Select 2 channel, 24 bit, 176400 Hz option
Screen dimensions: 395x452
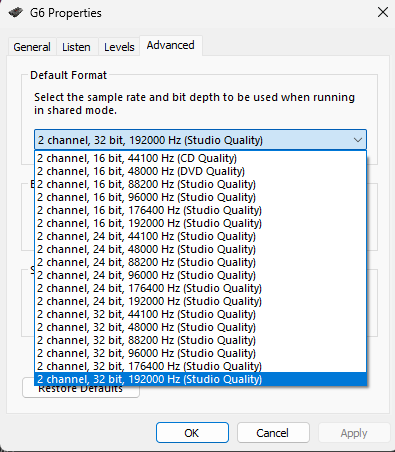200,288
